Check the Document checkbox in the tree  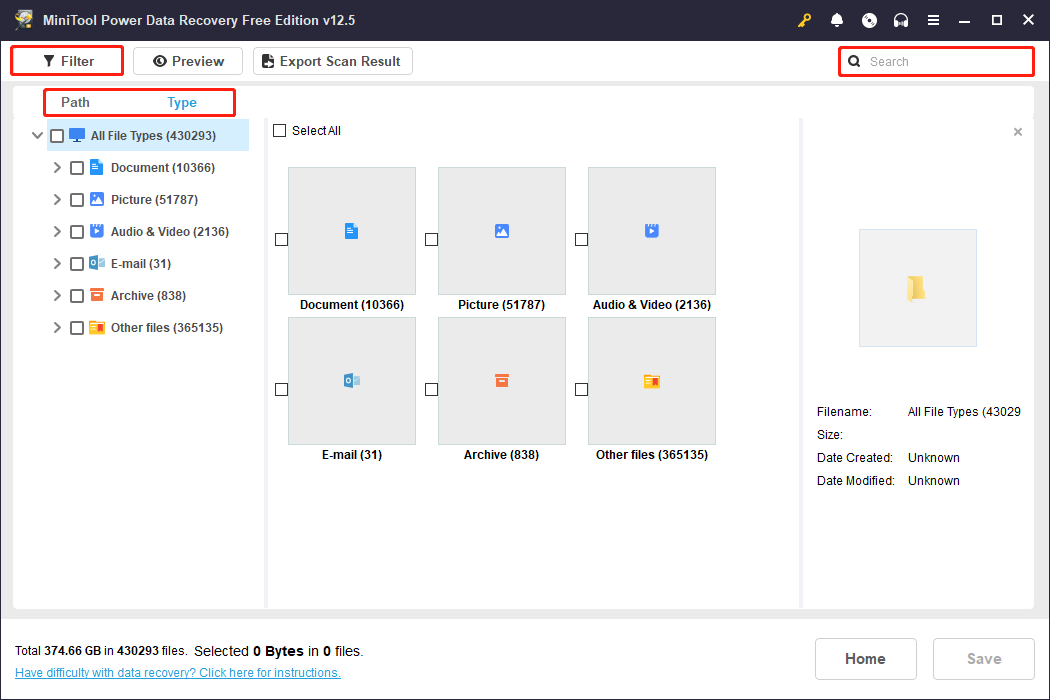click(77, 168)
